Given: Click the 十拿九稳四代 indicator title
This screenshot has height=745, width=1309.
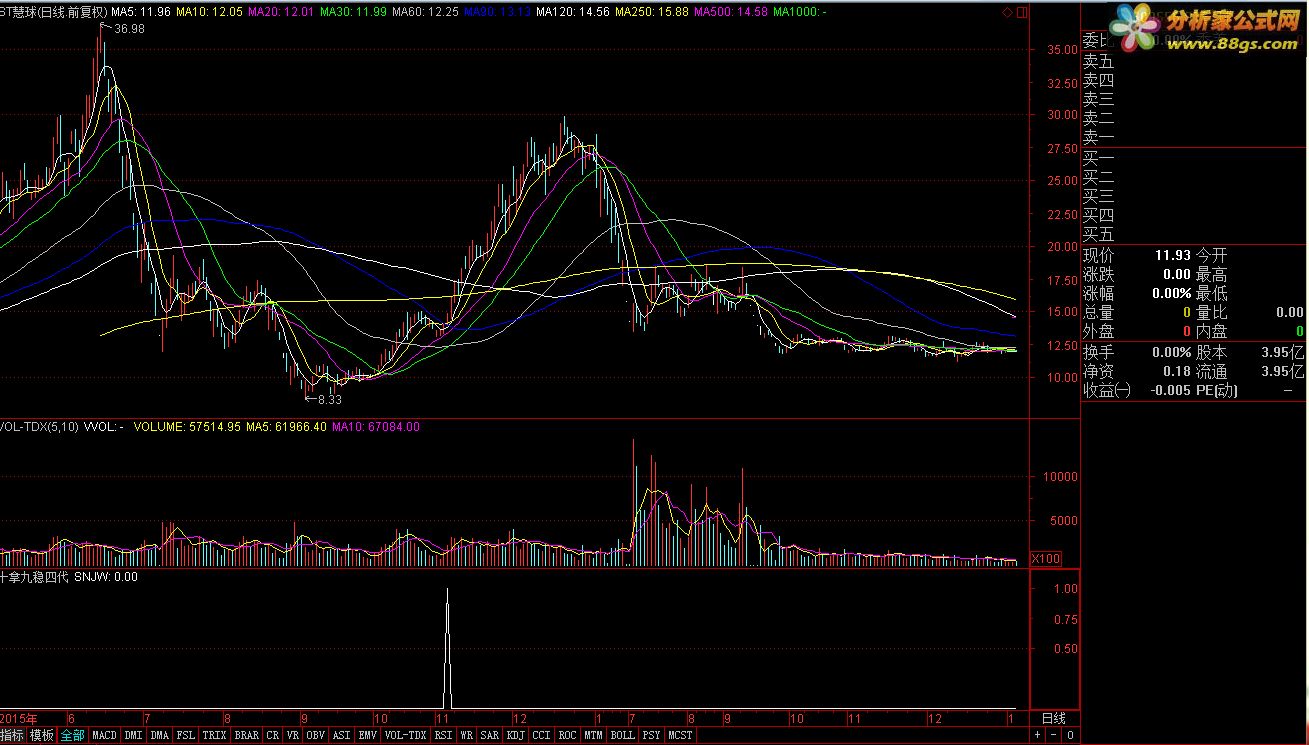Looking at the screenshot, I should pyautogui.click(x=35, y=577).
